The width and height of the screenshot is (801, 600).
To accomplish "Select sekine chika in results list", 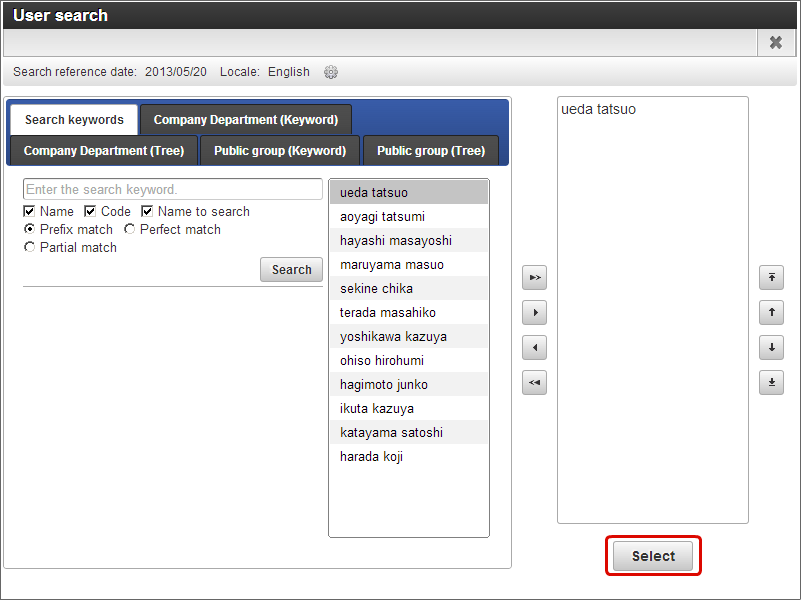I will click(409, 289).
